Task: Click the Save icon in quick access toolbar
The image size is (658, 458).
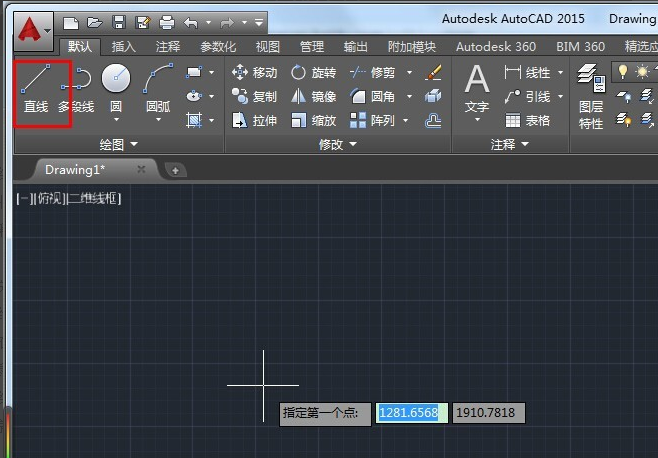Action: (119, 21)
